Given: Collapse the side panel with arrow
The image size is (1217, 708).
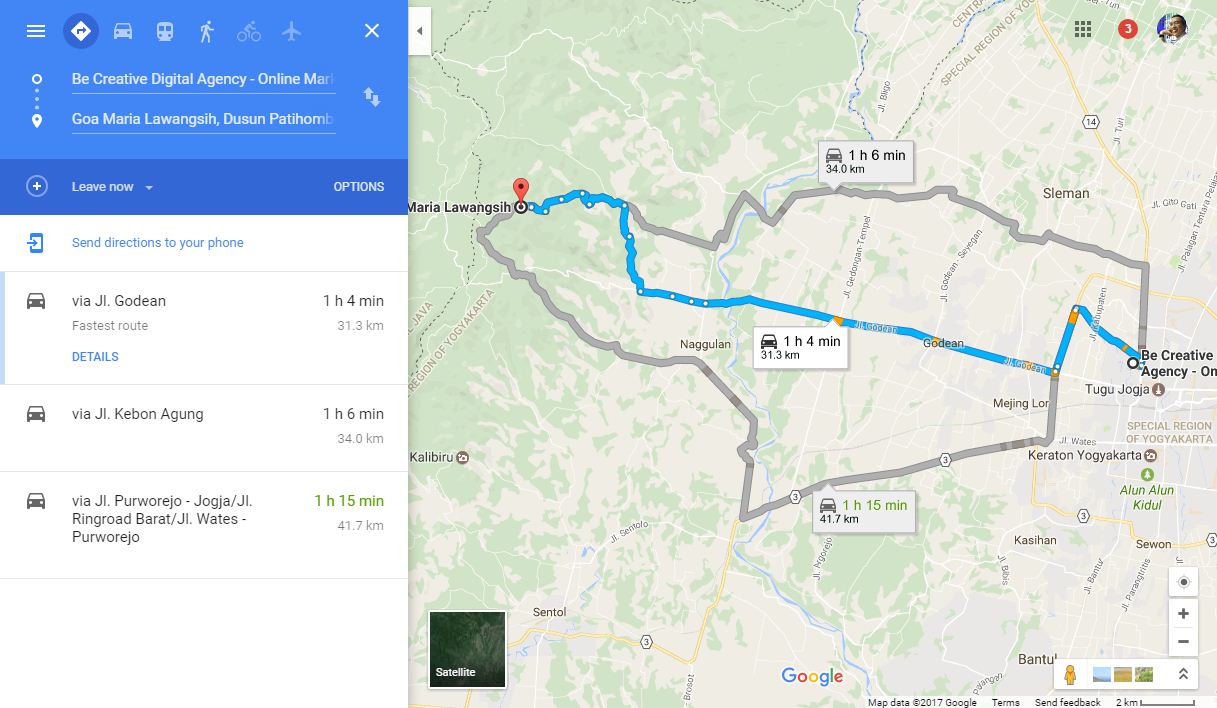Looking at the screenshot, I should point(419,31).
